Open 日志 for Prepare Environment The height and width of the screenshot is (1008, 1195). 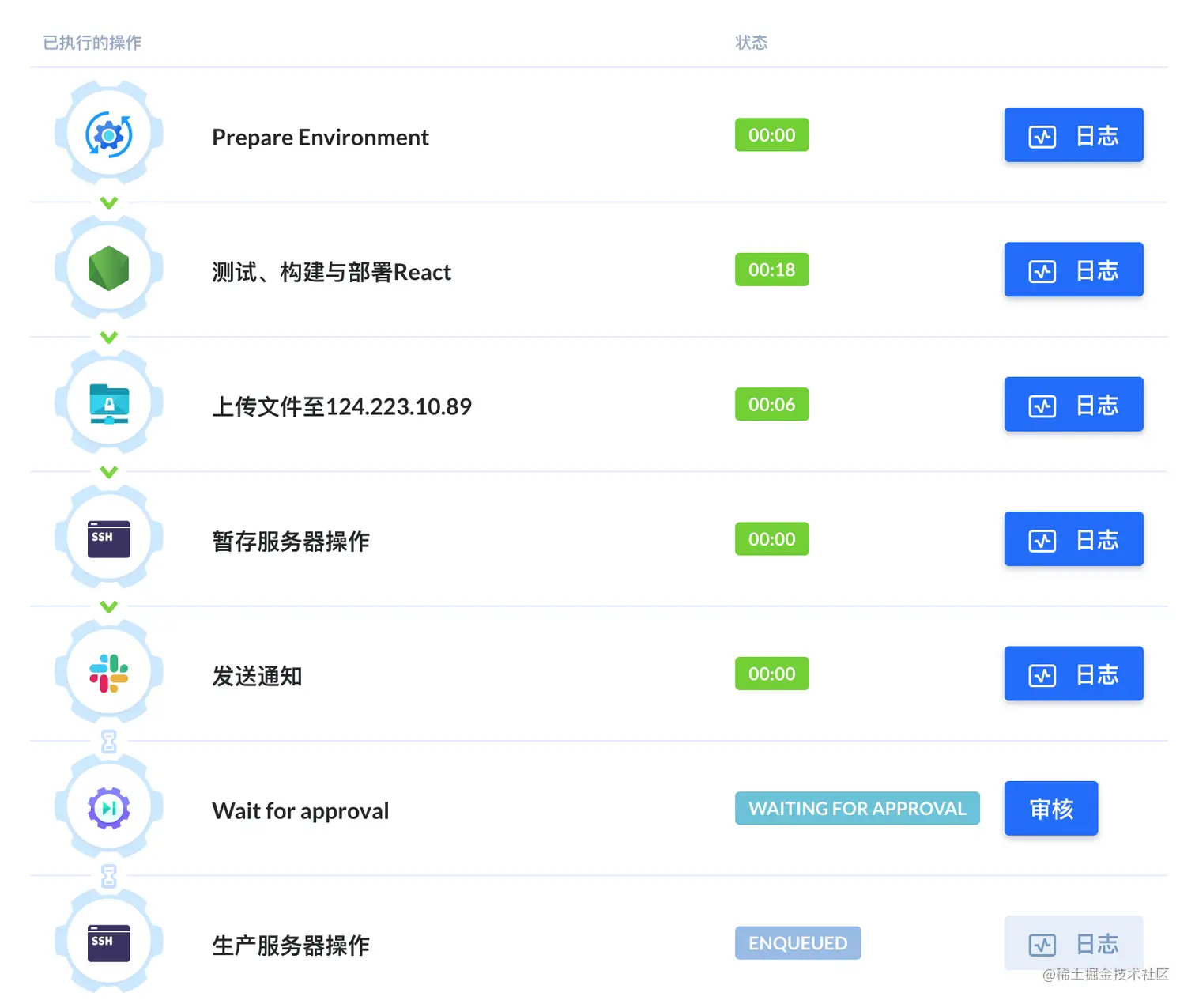click(1073, 135)
